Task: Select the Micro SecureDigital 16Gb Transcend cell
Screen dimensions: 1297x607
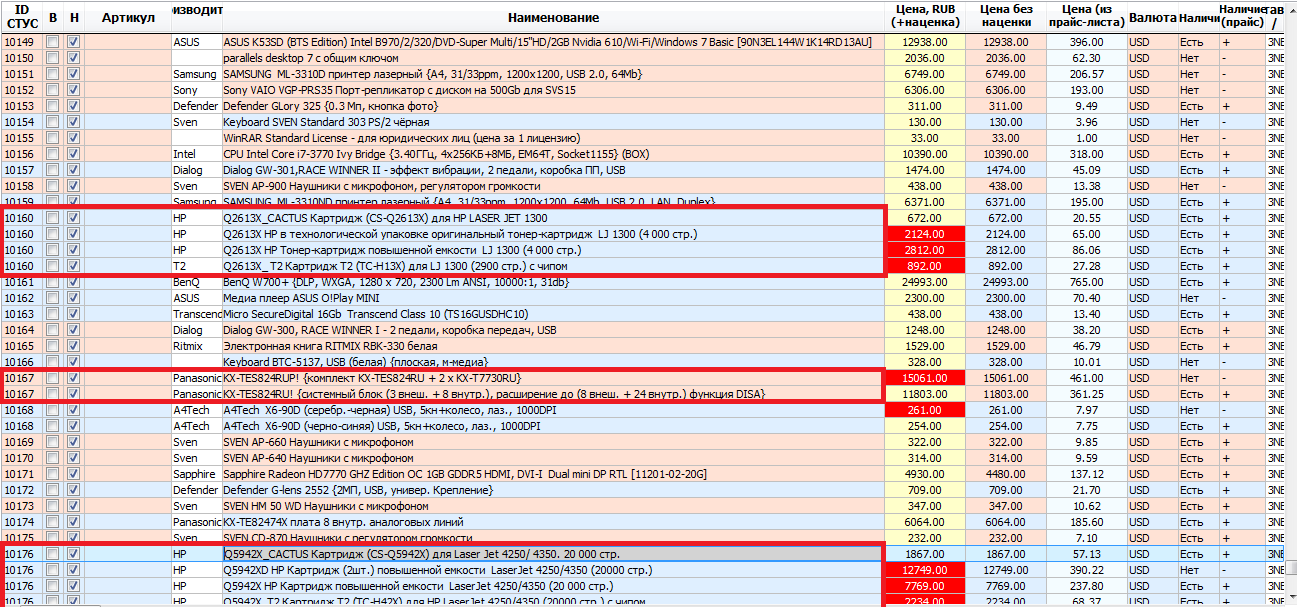Action: 553,314
